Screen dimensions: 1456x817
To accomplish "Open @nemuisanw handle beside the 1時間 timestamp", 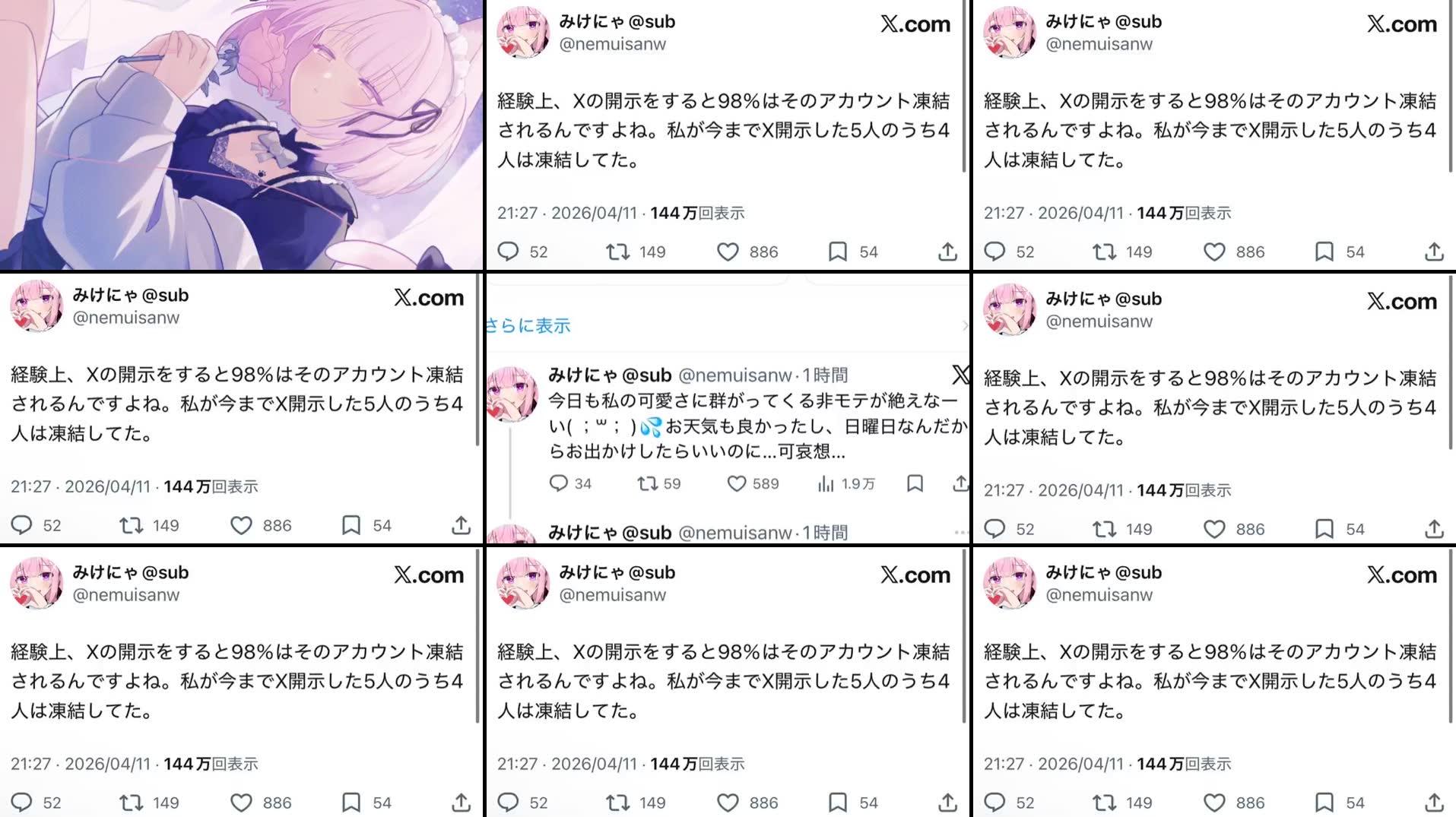I will click(735, 375).
